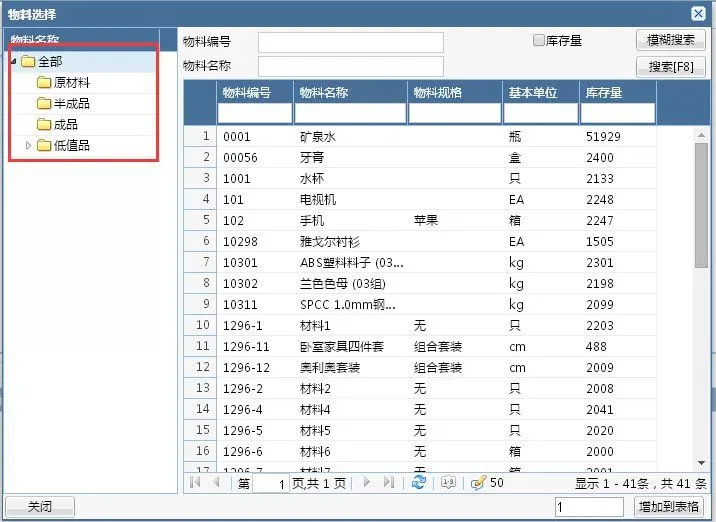
Task: Expand the 低值品 tree node arrow
Action: (x=28, y=145)
